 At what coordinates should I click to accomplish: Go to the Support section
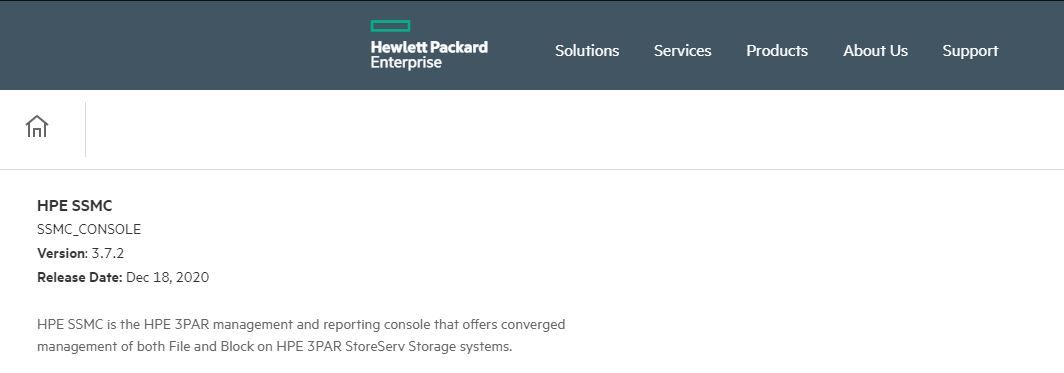(x=970, y=51)
